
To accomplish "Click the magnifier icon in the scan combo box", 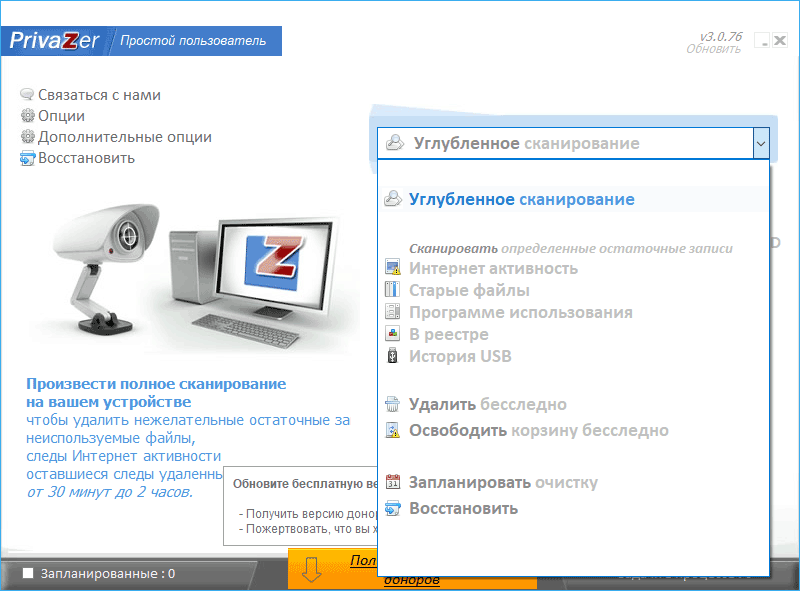I will tap(395, 143).
